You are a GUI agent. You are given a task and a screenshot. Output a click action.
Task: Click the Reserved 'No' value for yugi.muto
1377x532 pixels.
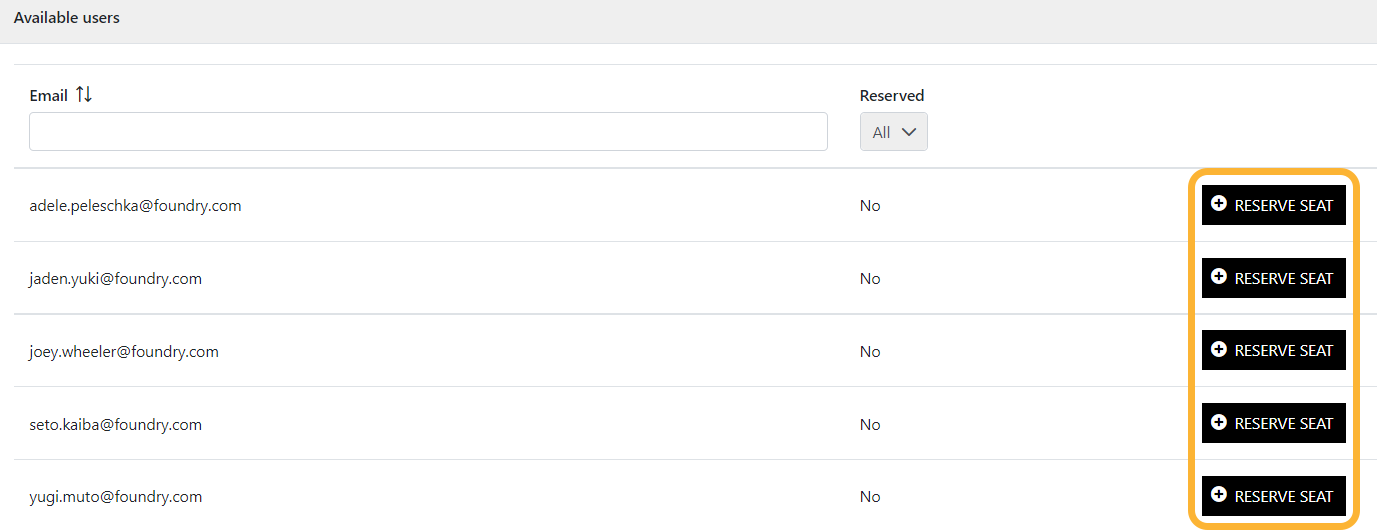(870, 497)
